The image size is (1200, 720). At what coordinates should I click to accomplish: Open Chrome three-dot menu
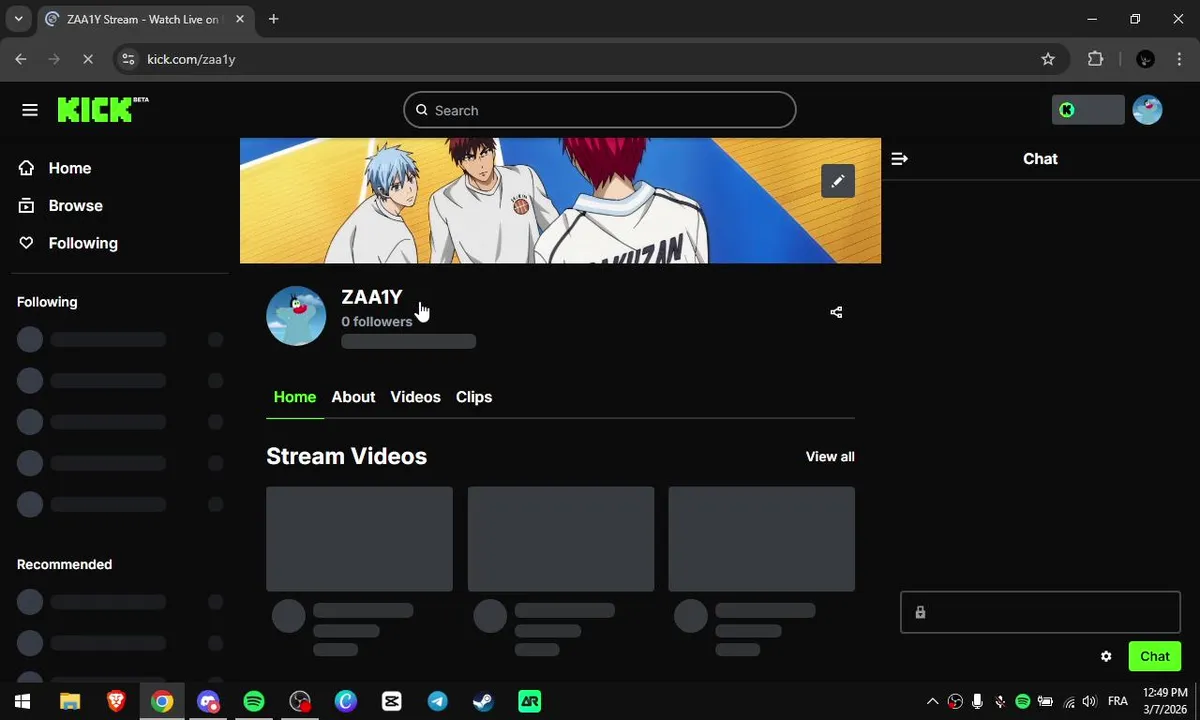pyautogui.click(x=1180, y=59)
